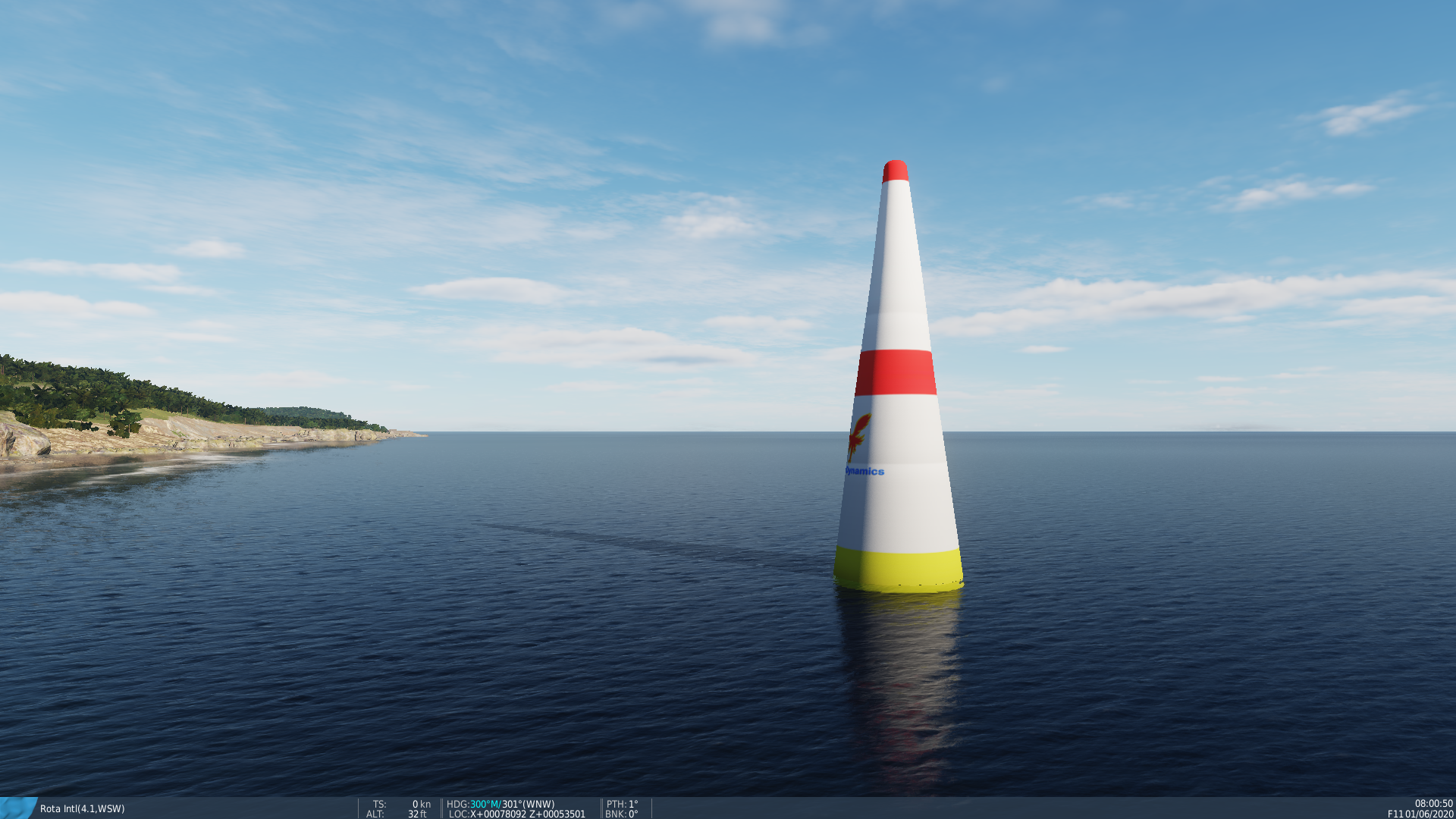
Task: Click the Rota Intl airport label
Action: click(82, 809)
